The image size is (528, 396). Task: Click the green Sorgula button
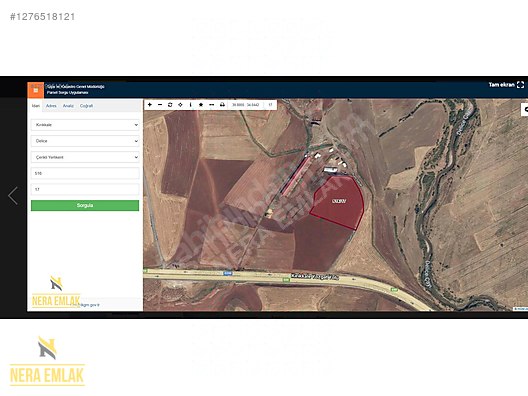(85, 205)
